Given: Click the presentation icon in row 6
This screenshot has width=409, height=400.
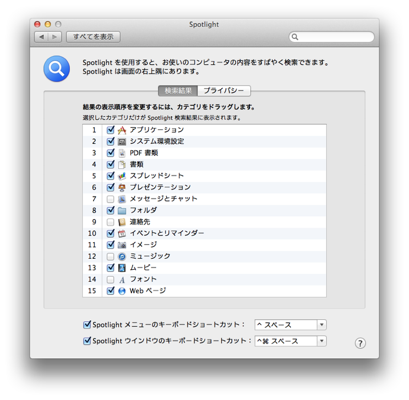Looking at the screenshot, I should coord(122,187).
